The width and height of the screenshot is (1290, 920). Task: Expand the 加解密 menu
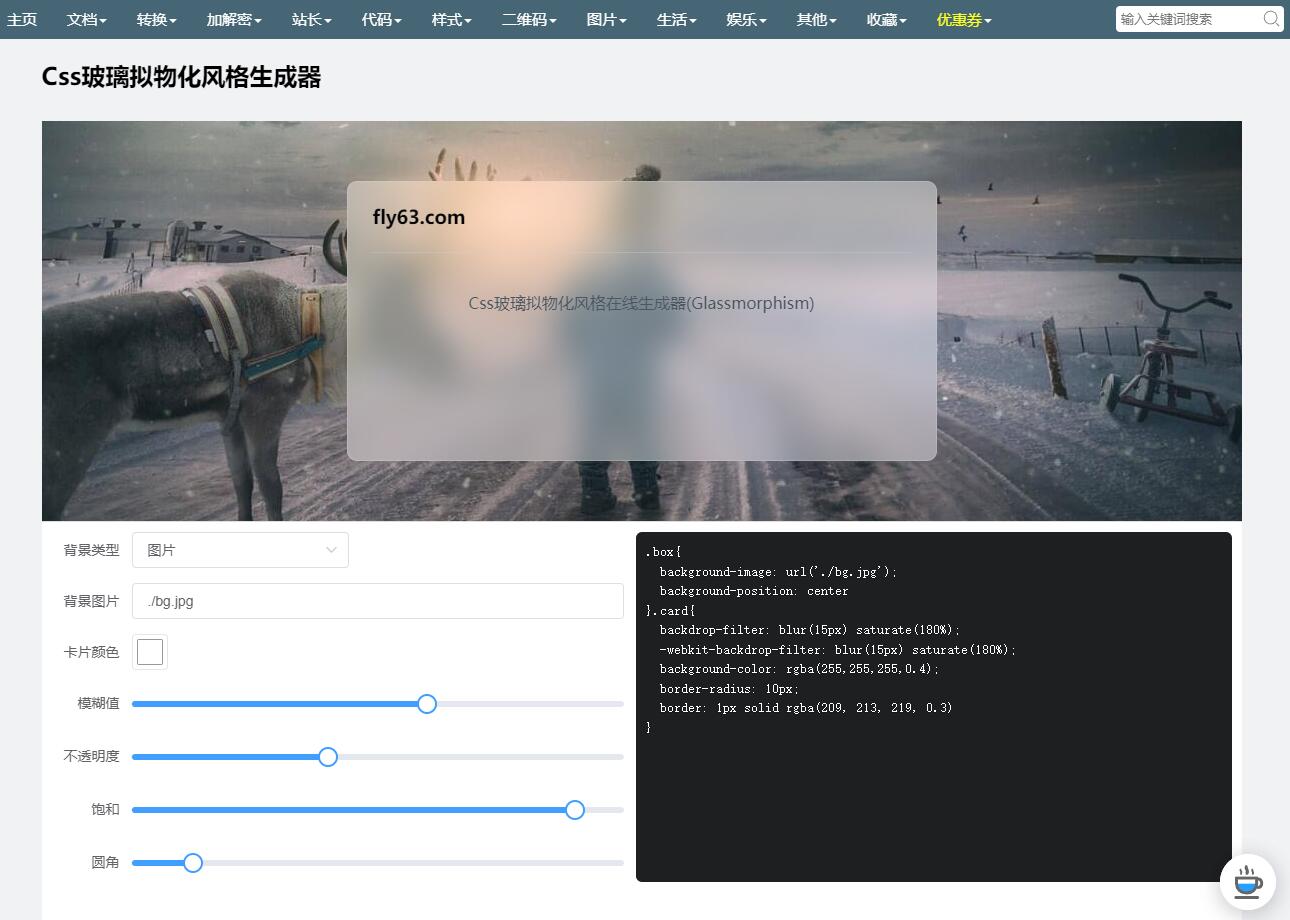click(232, 18)
